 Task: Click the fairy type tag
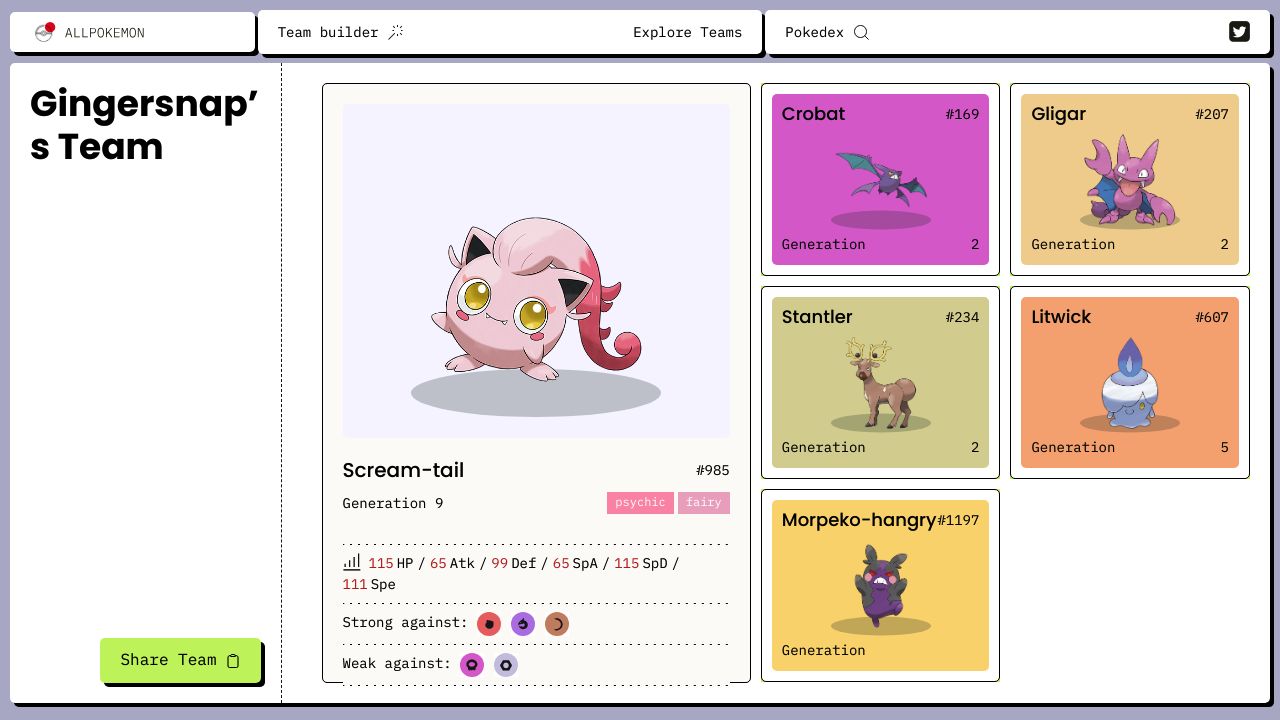click(704, 503)
